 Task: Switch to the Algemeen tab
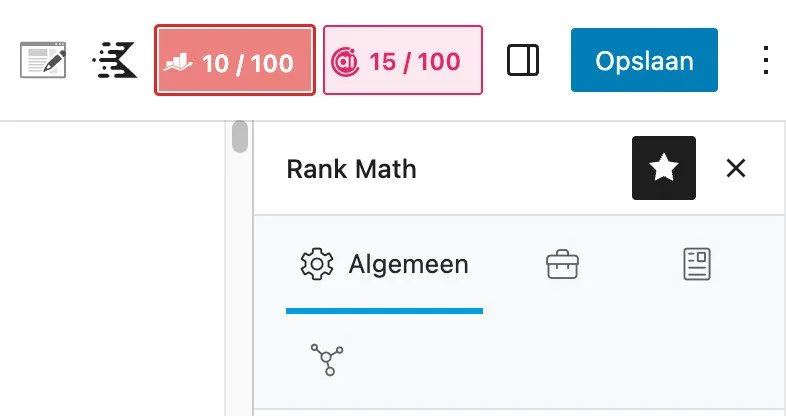point(384,265)
